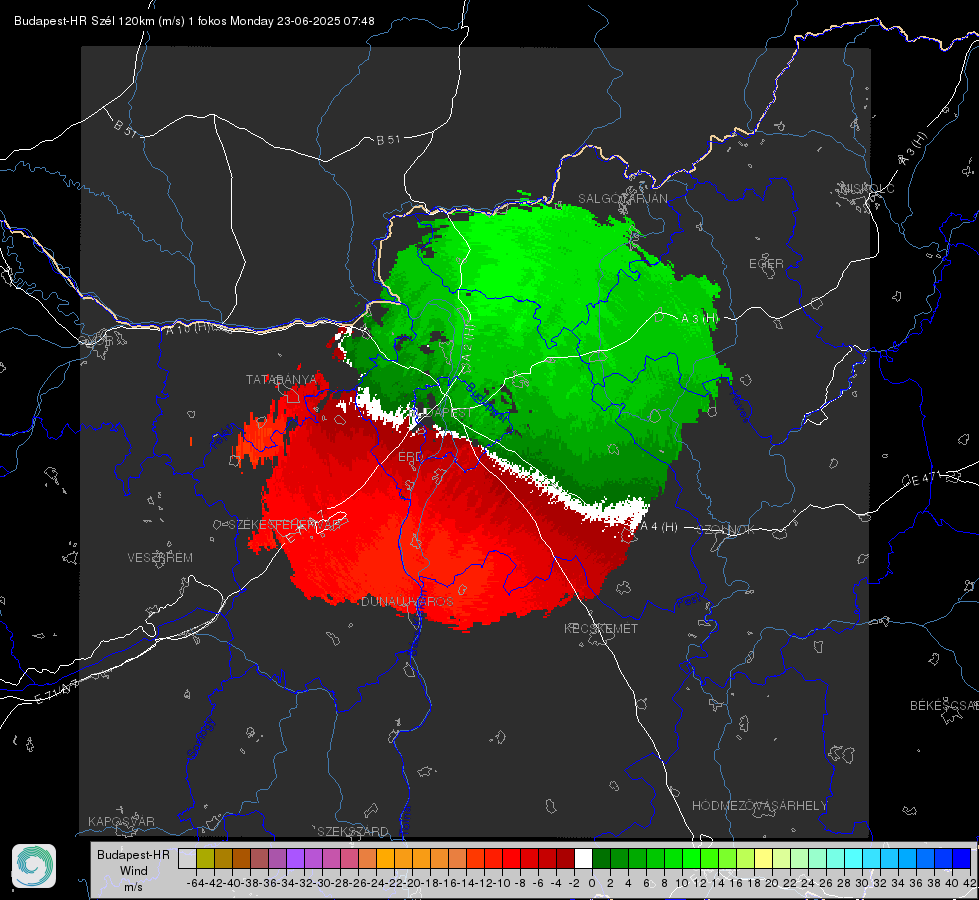Select the dark blue swatch between 40 and 42

click(x=962, y=859)
